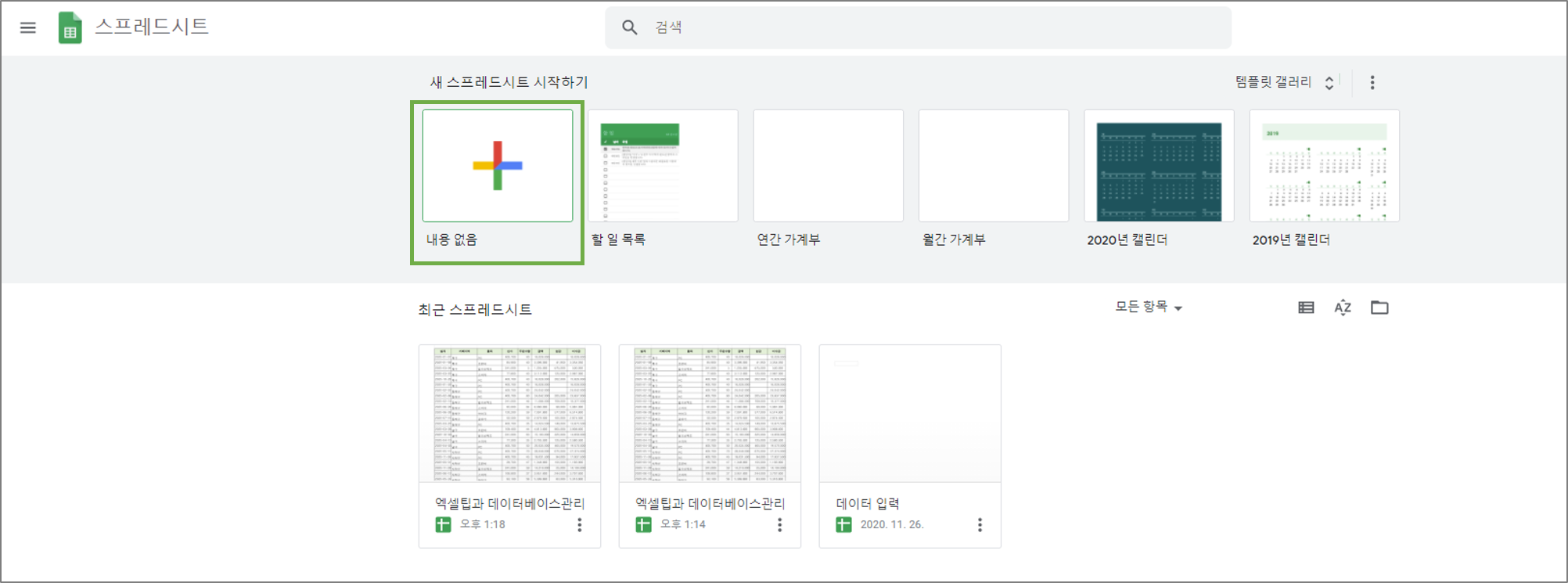Open spreadsheet edited at 오후 1:14

(x=710, y=446)
